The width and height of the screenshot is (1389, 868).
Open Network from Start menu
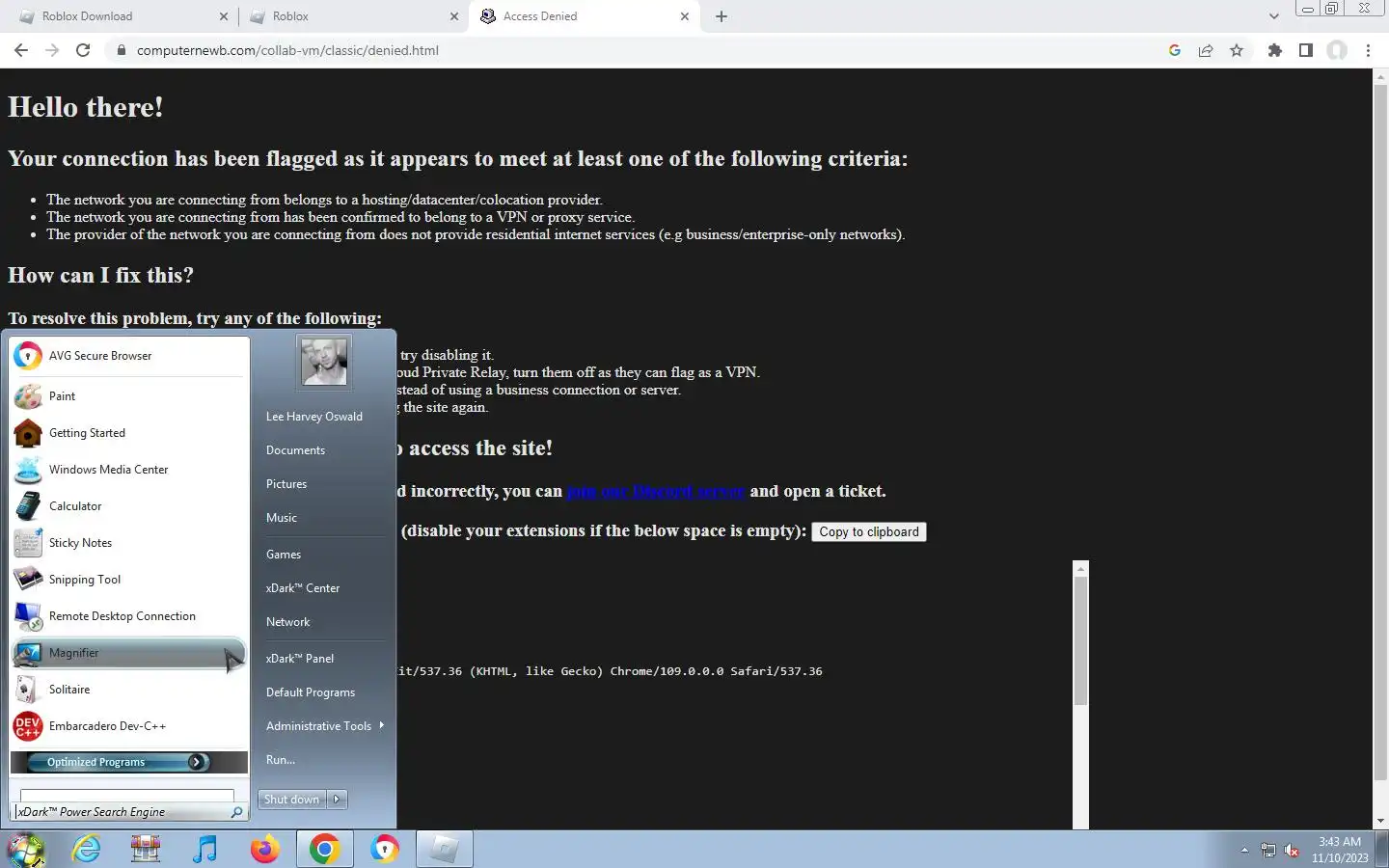pyautogui.click(x=288, y=622)
